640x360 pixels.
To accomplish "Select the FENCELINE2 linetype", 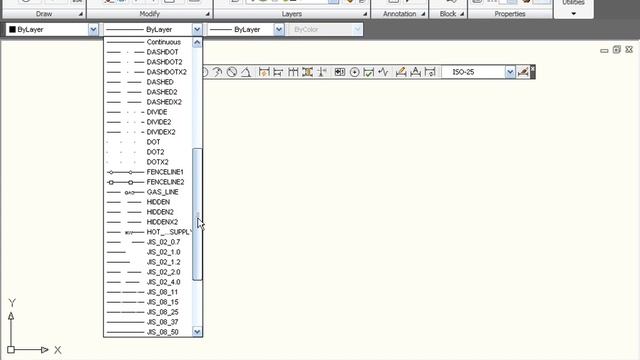I will tap(148, 182).
